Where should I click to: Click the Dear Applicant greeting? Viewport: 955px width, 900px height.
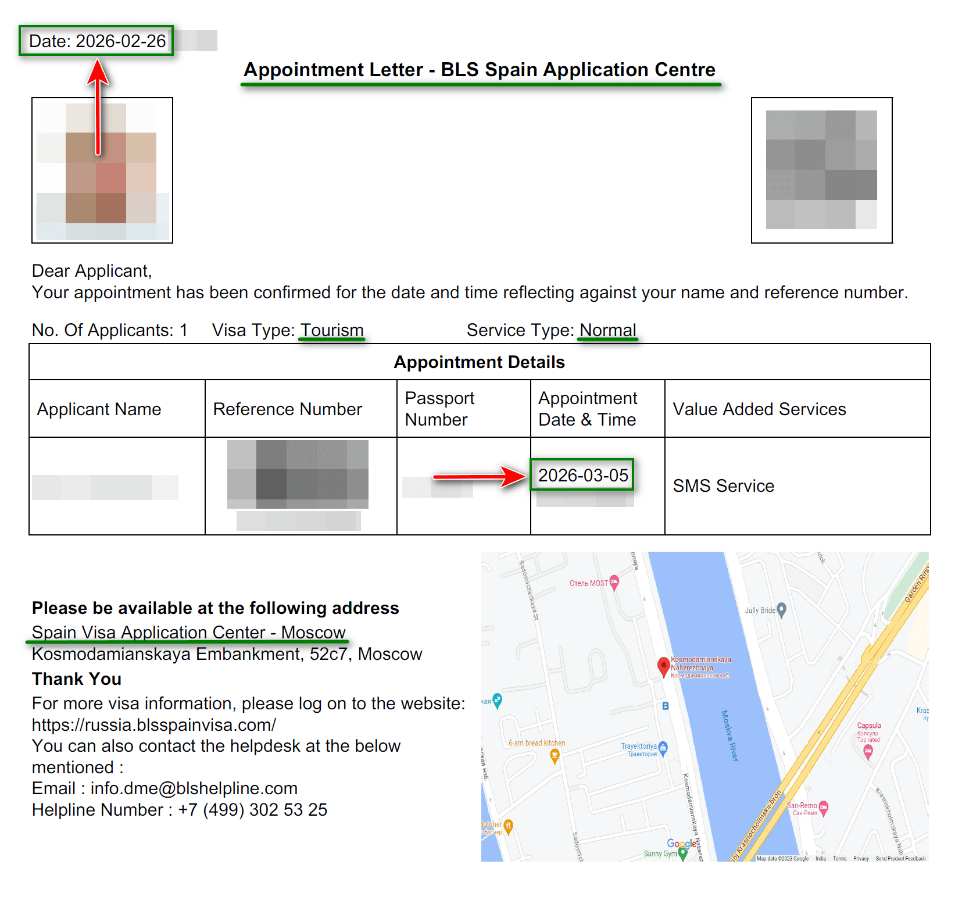92,271
